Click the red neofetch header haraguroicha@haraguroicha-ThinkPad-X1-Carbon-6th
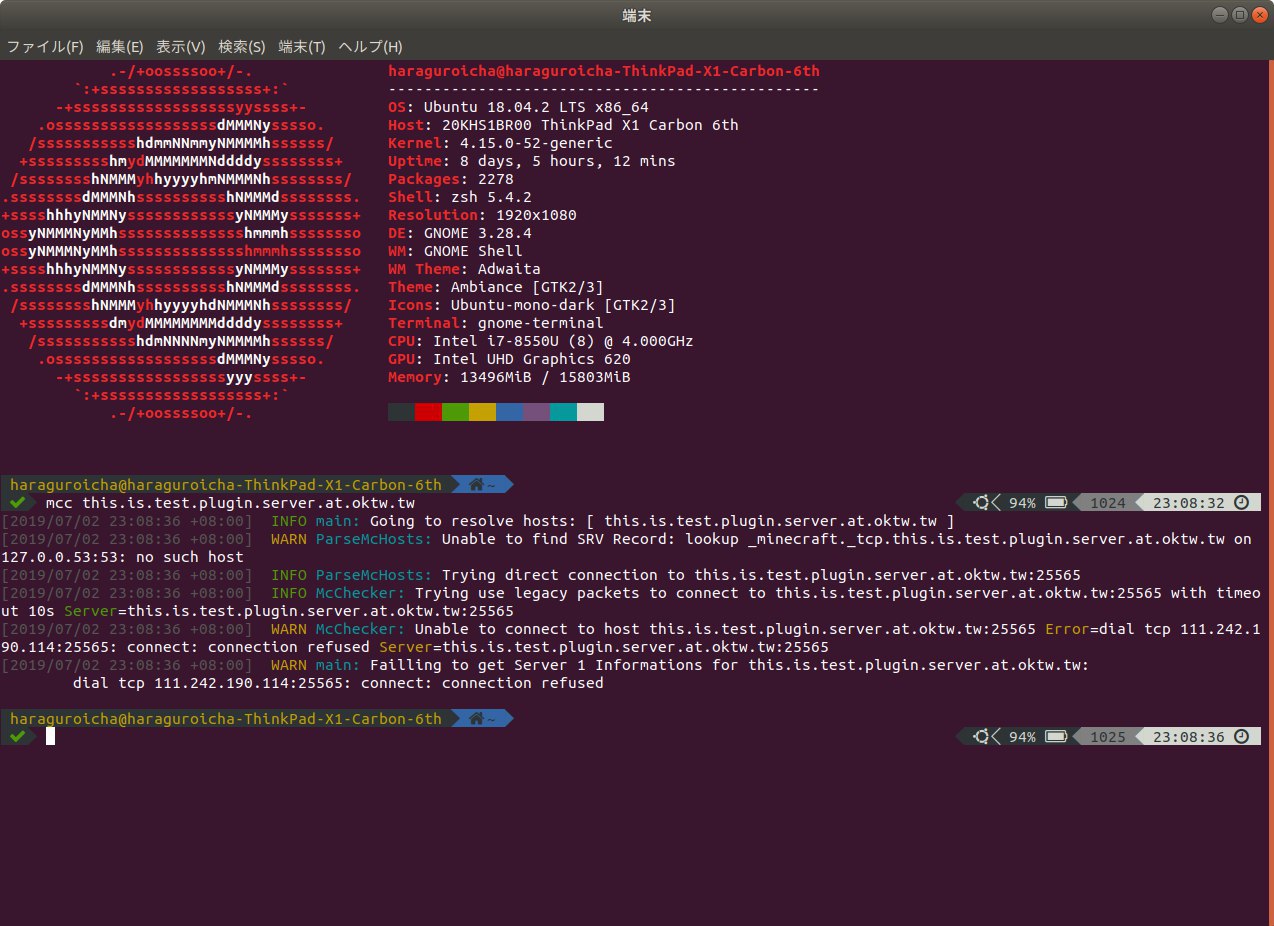Viewport: 1274px width, 926px height. tap(604, 71)
